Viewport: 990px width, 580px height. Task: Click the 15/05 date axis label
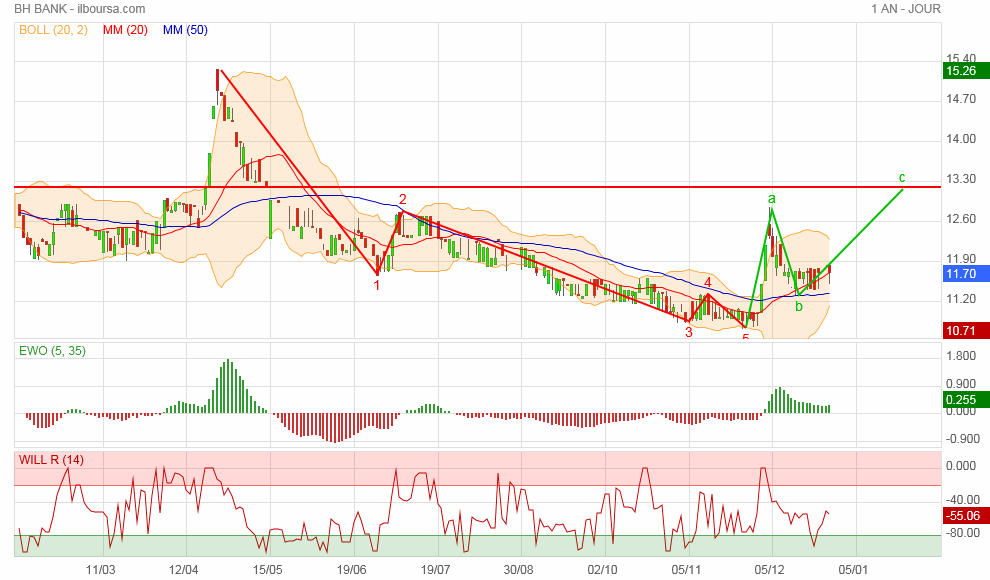268,570
